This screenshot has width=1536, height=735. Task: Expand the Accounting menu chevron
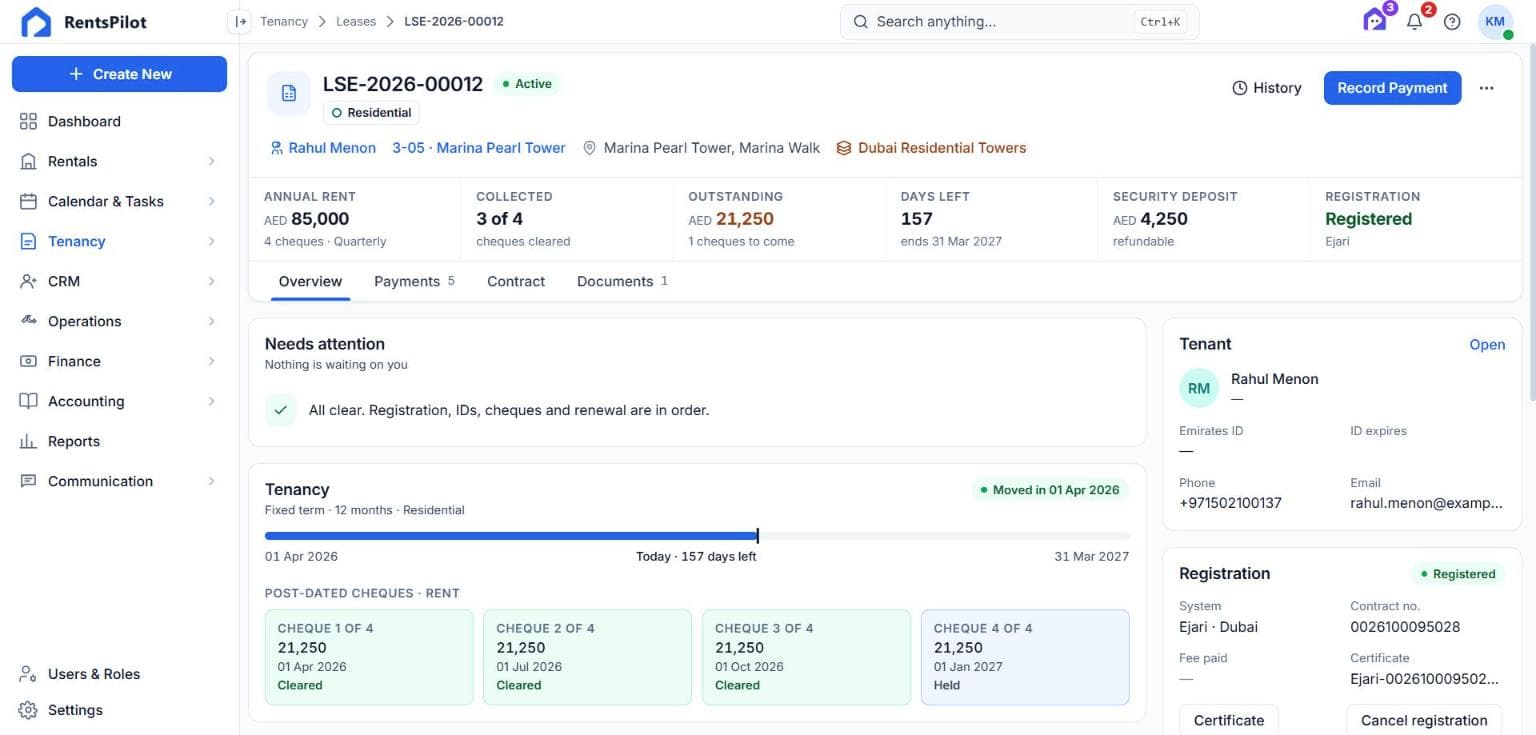coord(211,401)
